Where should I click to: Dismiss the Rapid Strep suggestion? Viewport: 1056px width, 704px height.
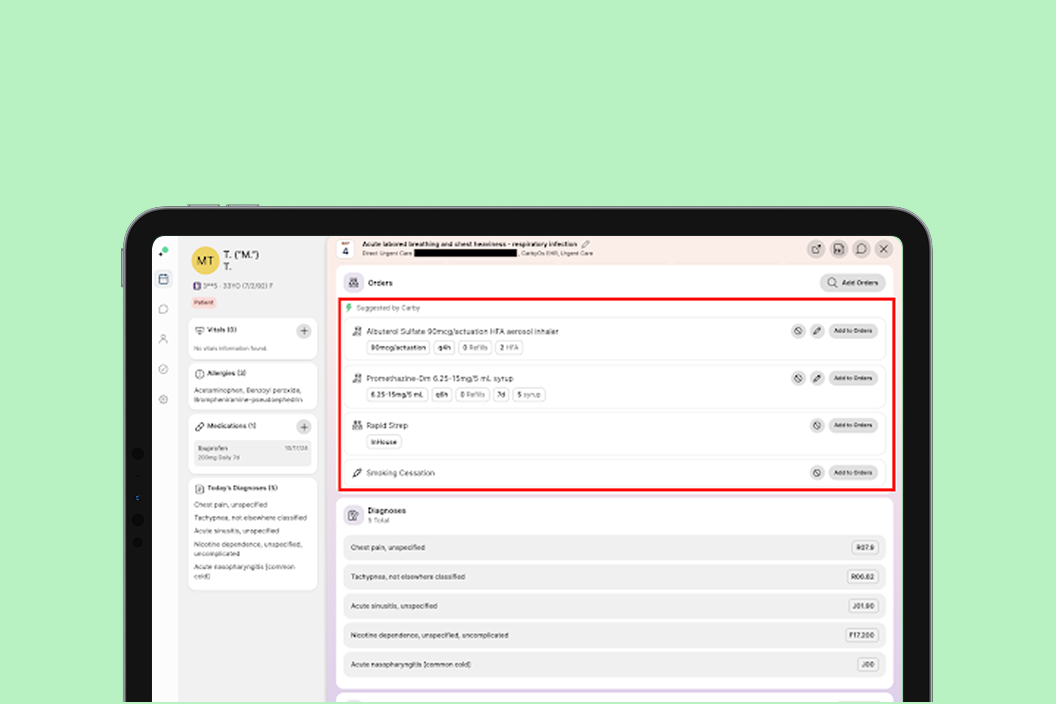[x=817, y=425]
